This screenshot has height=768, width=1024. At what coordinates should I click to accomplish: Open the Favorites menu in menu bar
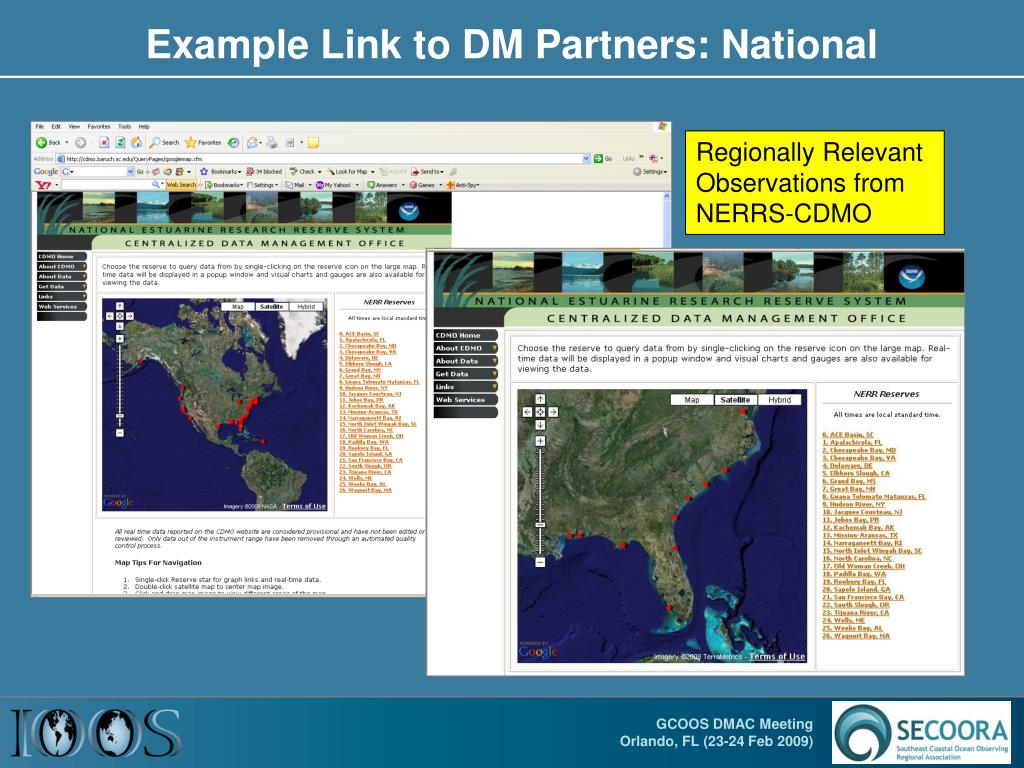(99, 127)
